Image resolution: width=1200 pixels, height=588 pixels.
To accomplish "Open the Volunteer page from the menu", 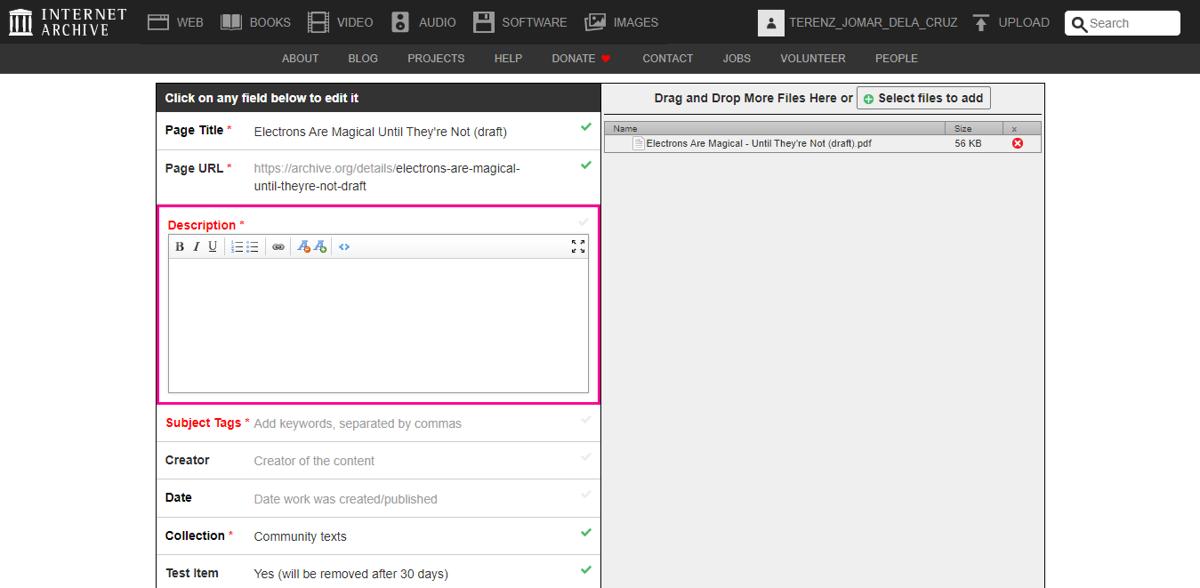I will (x=812, y=58).
